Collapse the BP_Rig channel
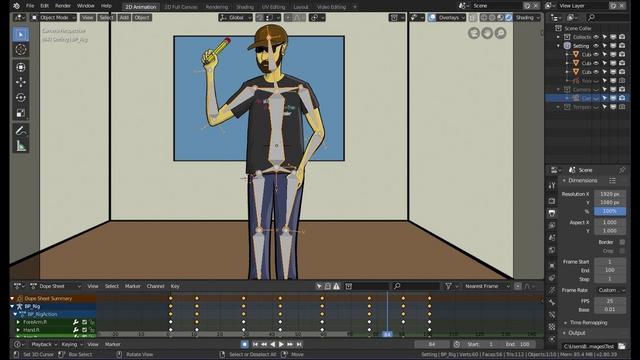Screen dimensions: 640x360 coord(12,306)
